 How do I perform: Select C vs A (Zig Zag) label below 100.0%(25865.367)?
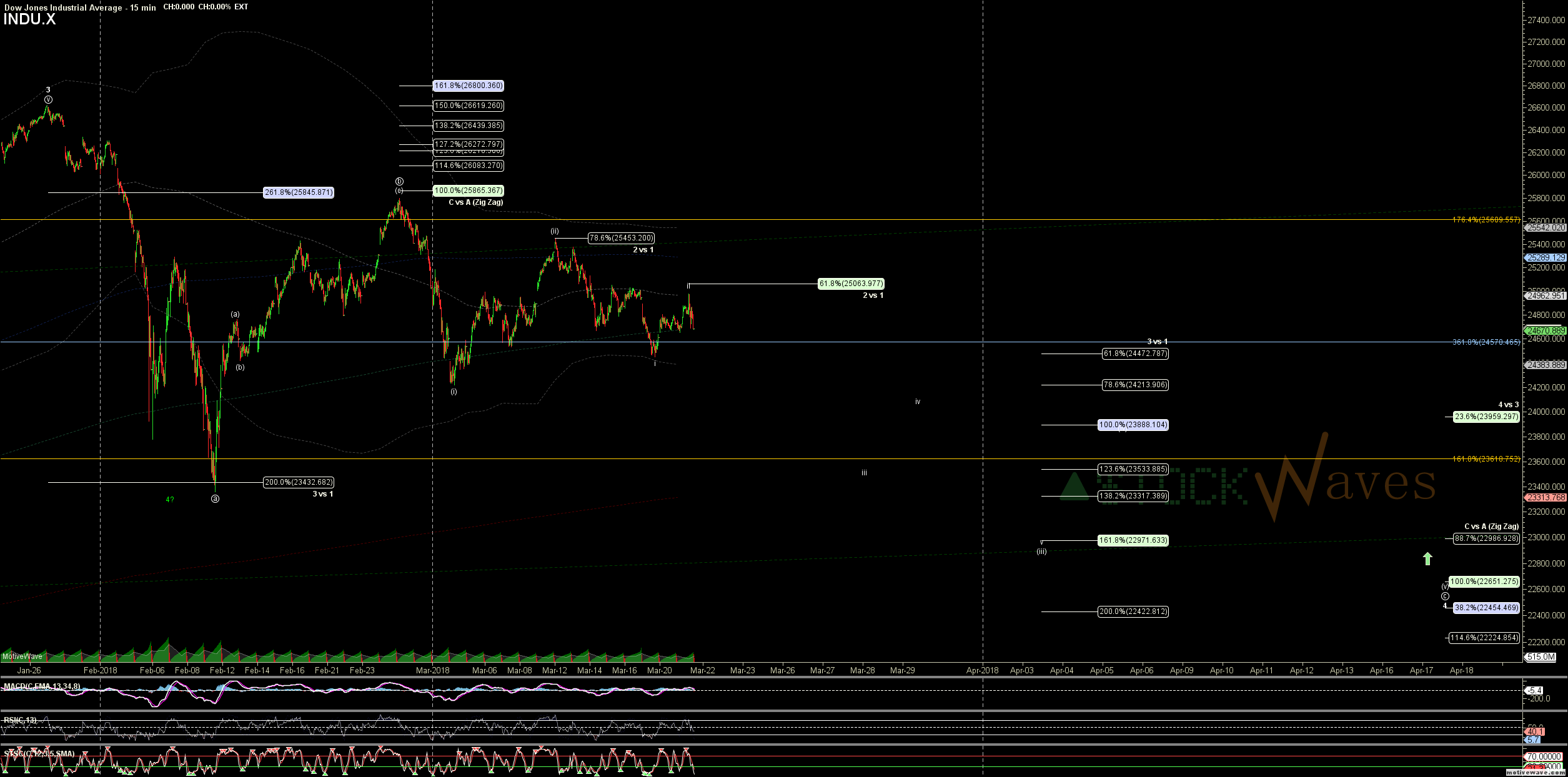476,202
